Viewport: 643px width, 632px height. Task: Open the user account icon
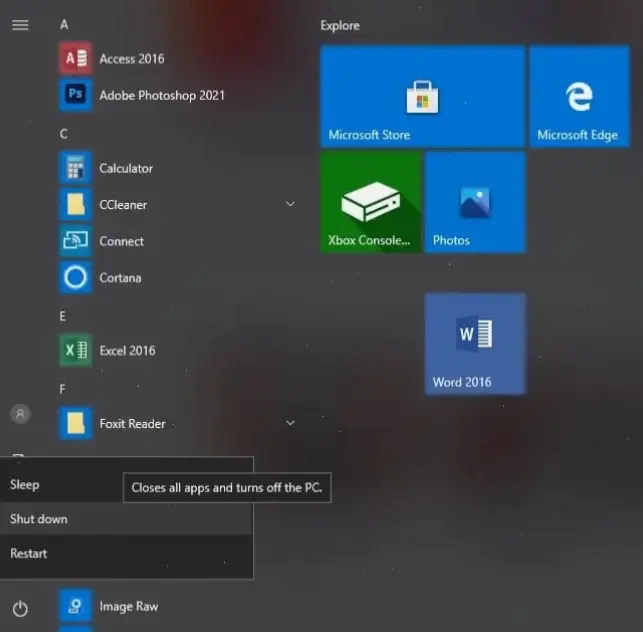click(20, 414)
